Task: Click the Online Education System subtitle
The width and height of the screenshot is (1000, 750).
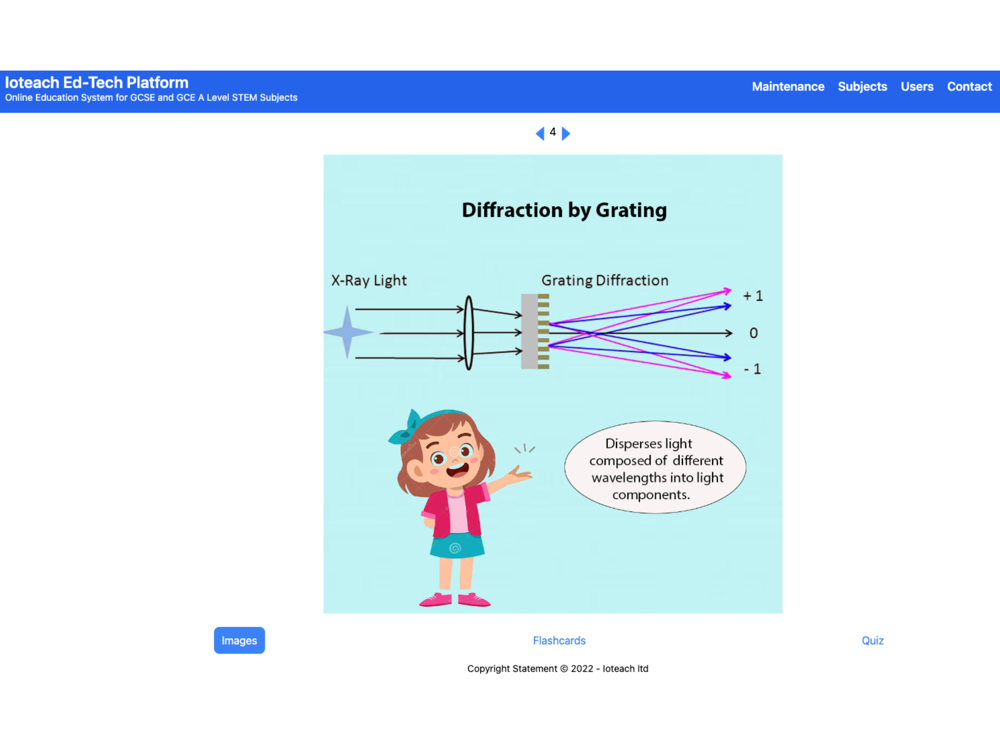Action: point(151,98)
